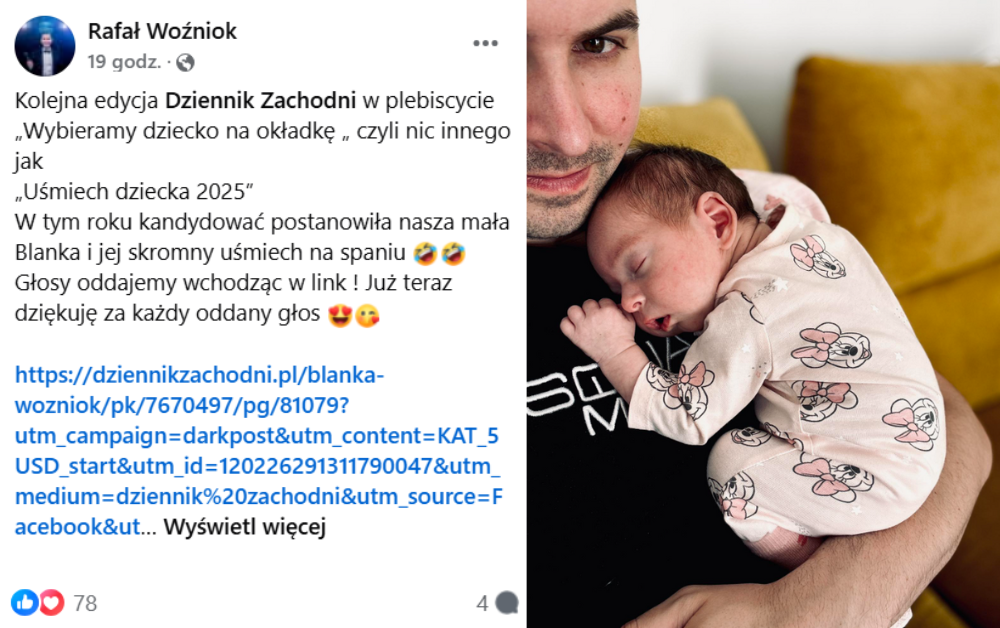The width and height of the screenshot is (1000, 628).
Task: Click the kissing face emoji
Action: coord(367,315)
